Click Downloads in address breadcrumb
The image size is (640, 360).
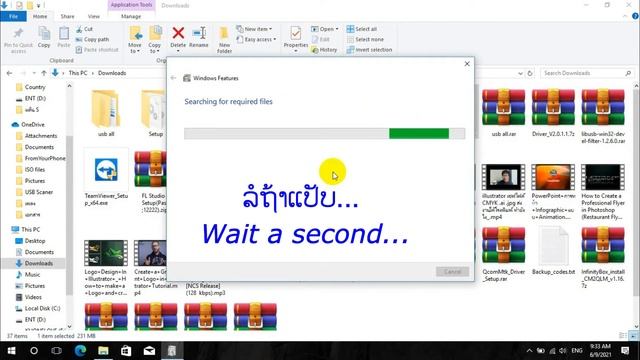pyautogui.click(x=112, y=73)
